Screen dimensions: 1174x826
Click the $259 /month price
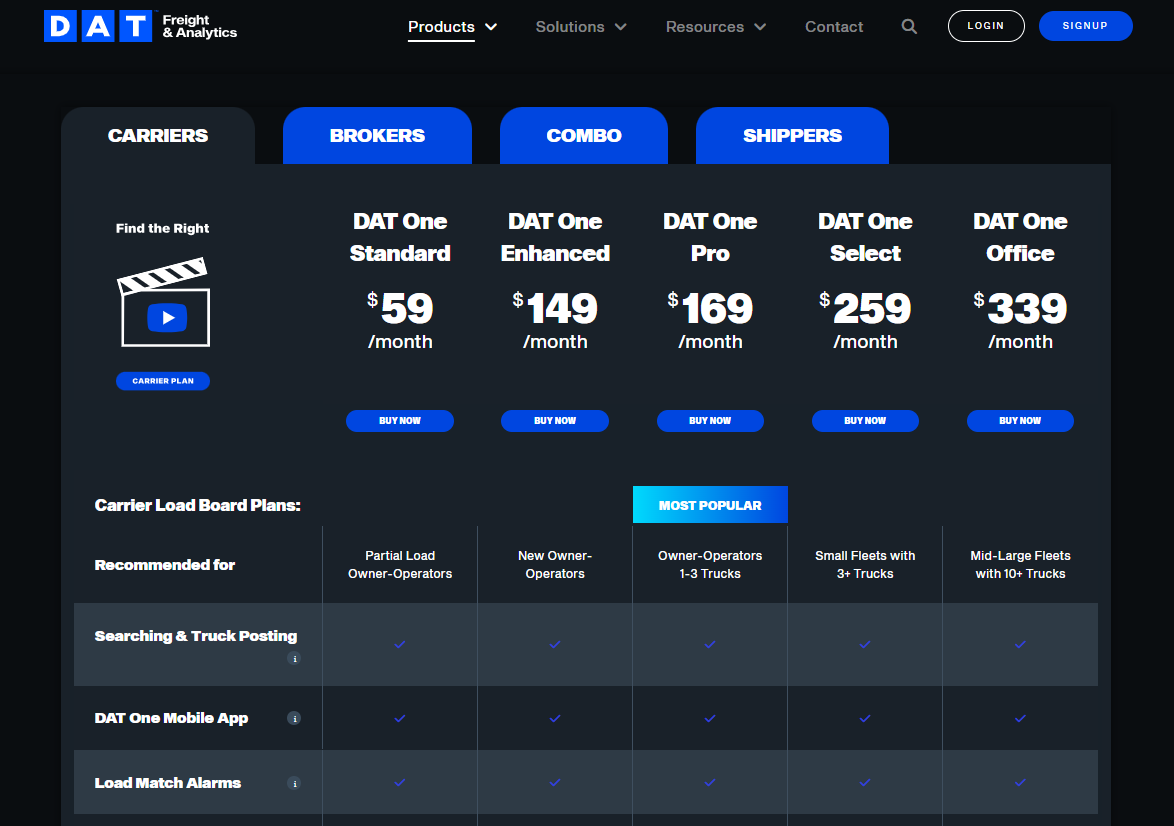(x=865, y=320)
